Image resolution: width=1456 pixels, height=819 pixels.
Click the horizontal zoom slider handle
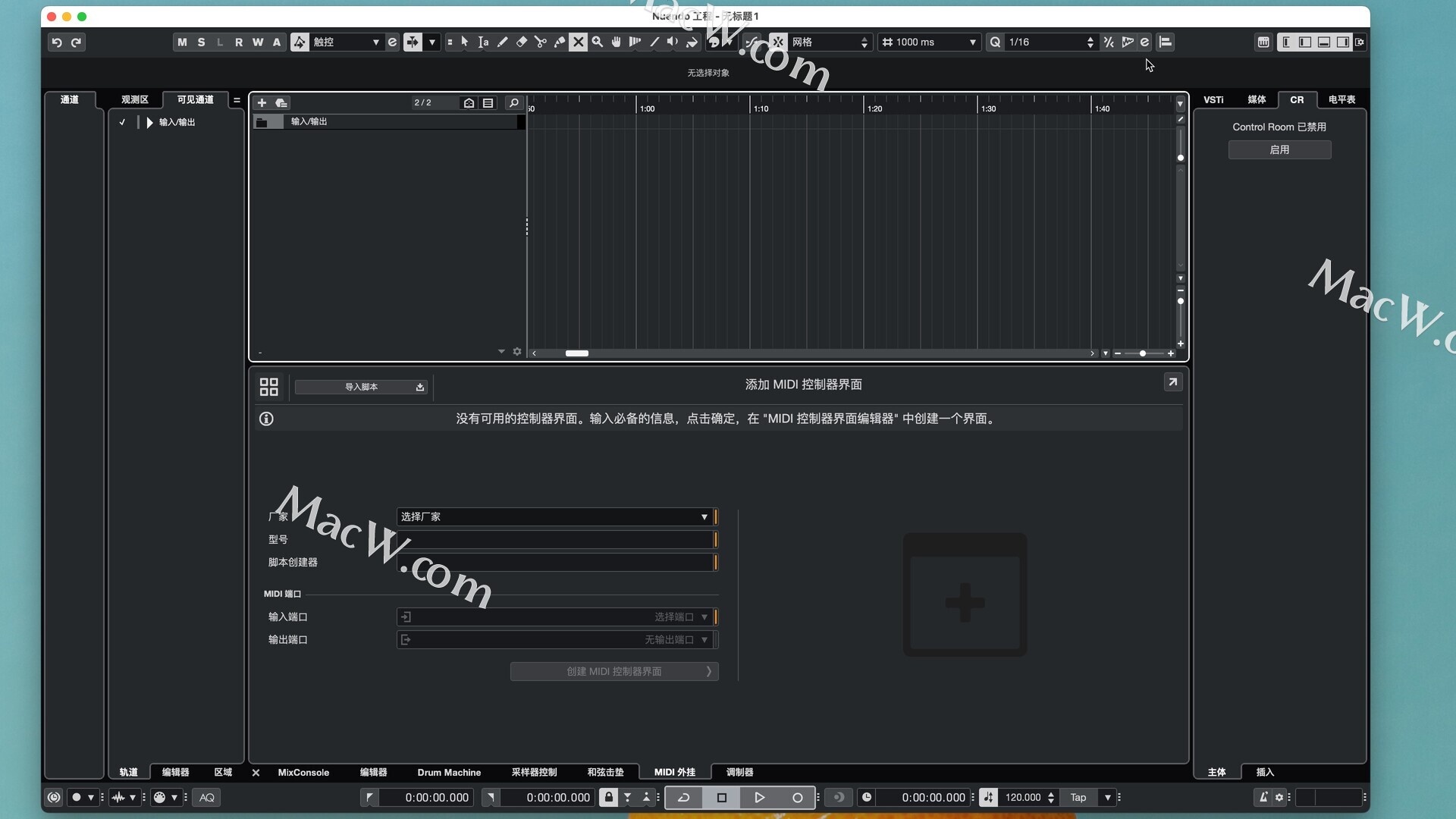pos(1143,354)
